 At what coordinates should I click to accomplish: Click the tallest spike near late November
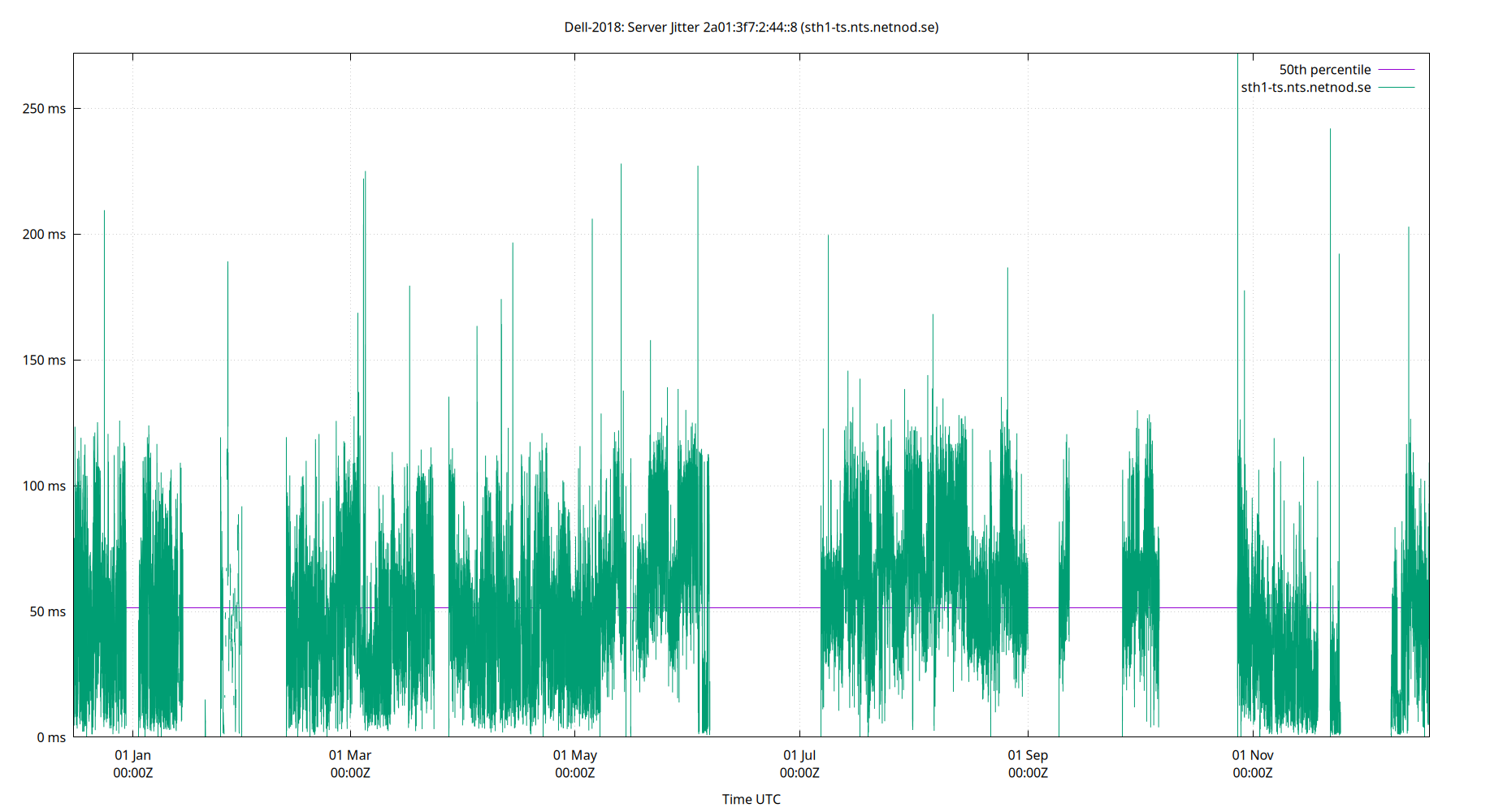tap(1329, 162)
